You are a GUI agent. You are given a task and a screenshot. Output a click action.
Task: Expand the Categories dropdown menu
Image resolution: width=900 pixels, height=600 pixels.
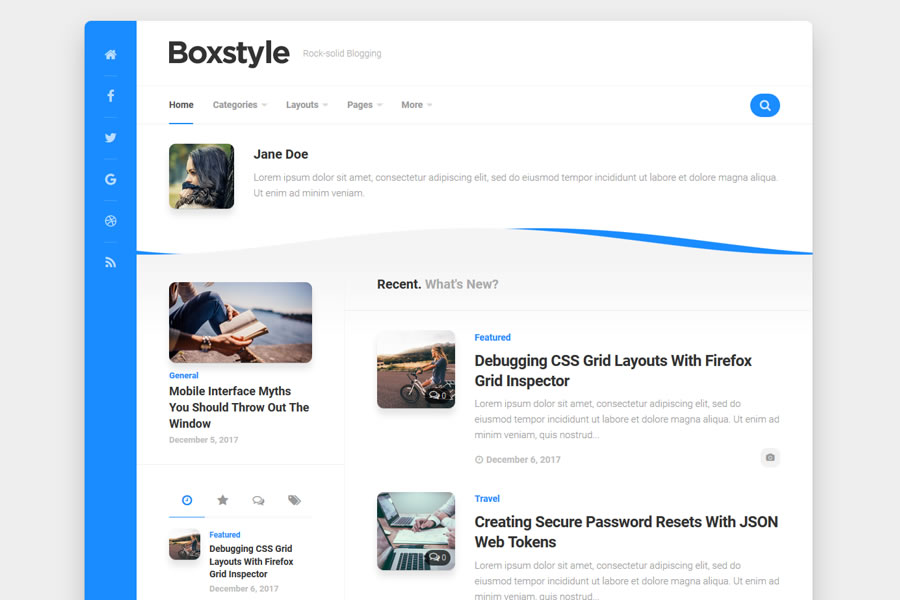pos(239,105)
